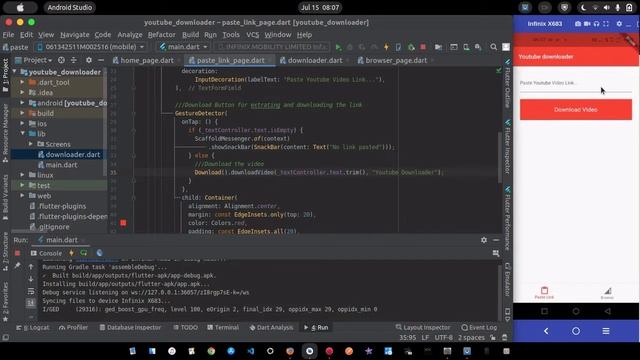Expand the .dart_tool folder
This screenshot has width=640, height=360.
click(x=22, y=82)
